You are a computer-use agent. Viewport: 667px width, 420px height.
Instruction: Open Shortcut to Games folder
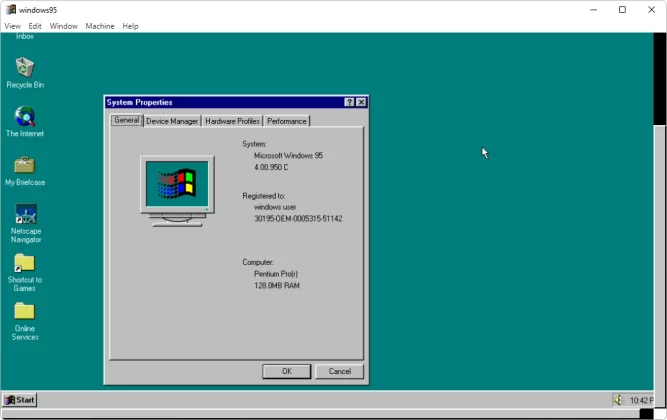click(x=25, y=263)
